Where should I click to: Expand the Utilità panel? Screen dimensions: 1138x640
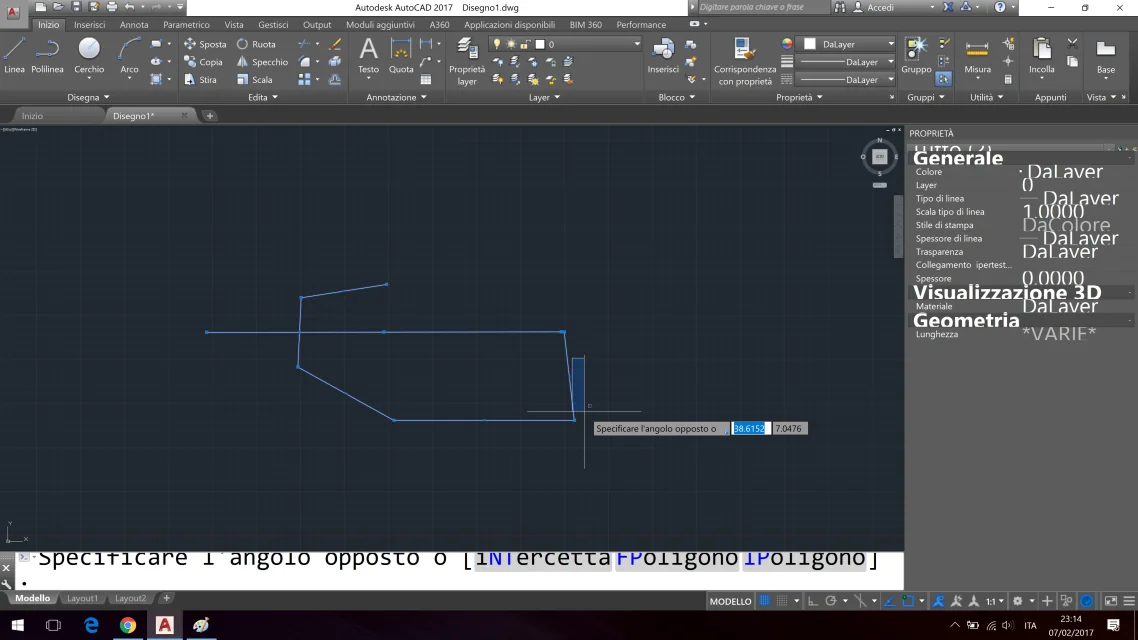[x=986, y=97]
